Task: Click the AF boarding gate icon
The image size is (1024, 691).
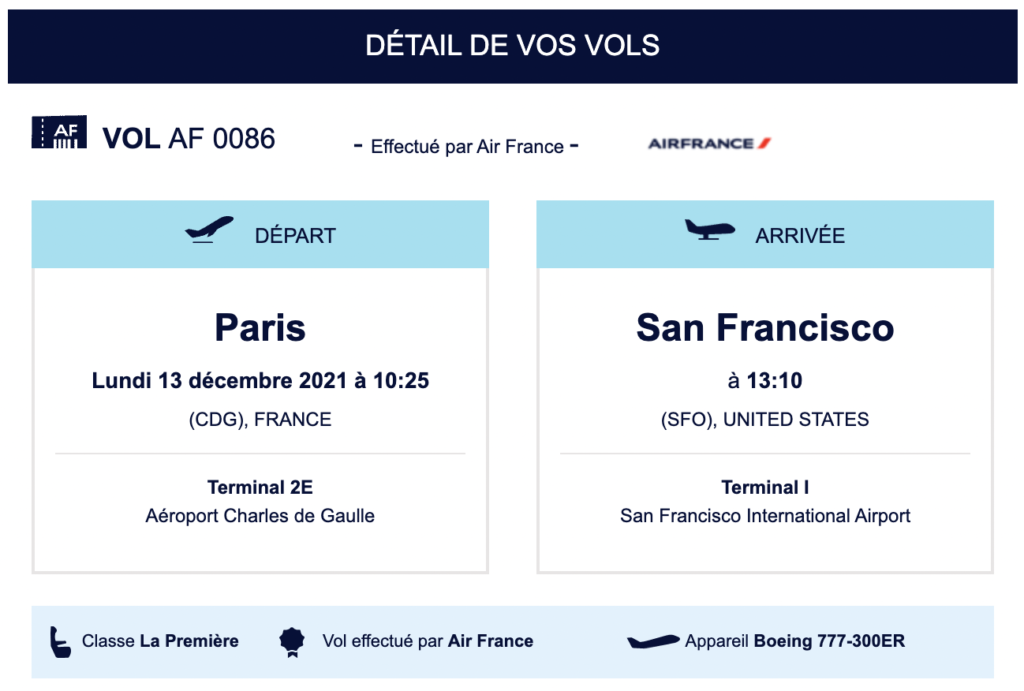Action: (59, 133)
